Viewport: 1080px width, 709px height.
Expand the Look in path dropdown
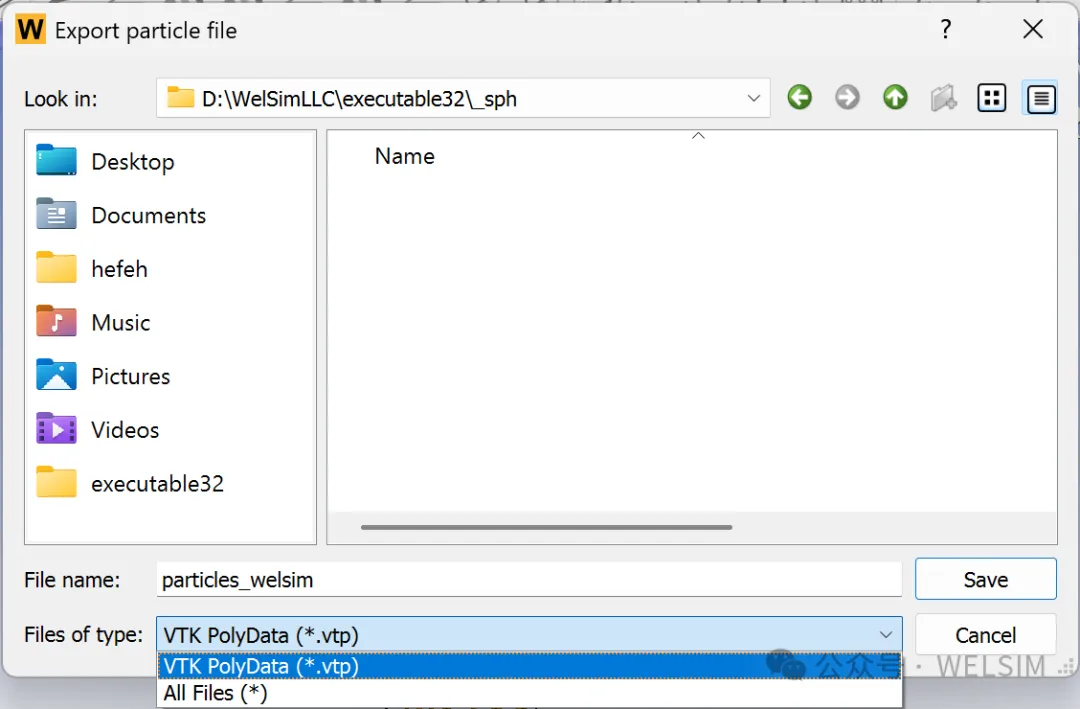pos(754,99)
